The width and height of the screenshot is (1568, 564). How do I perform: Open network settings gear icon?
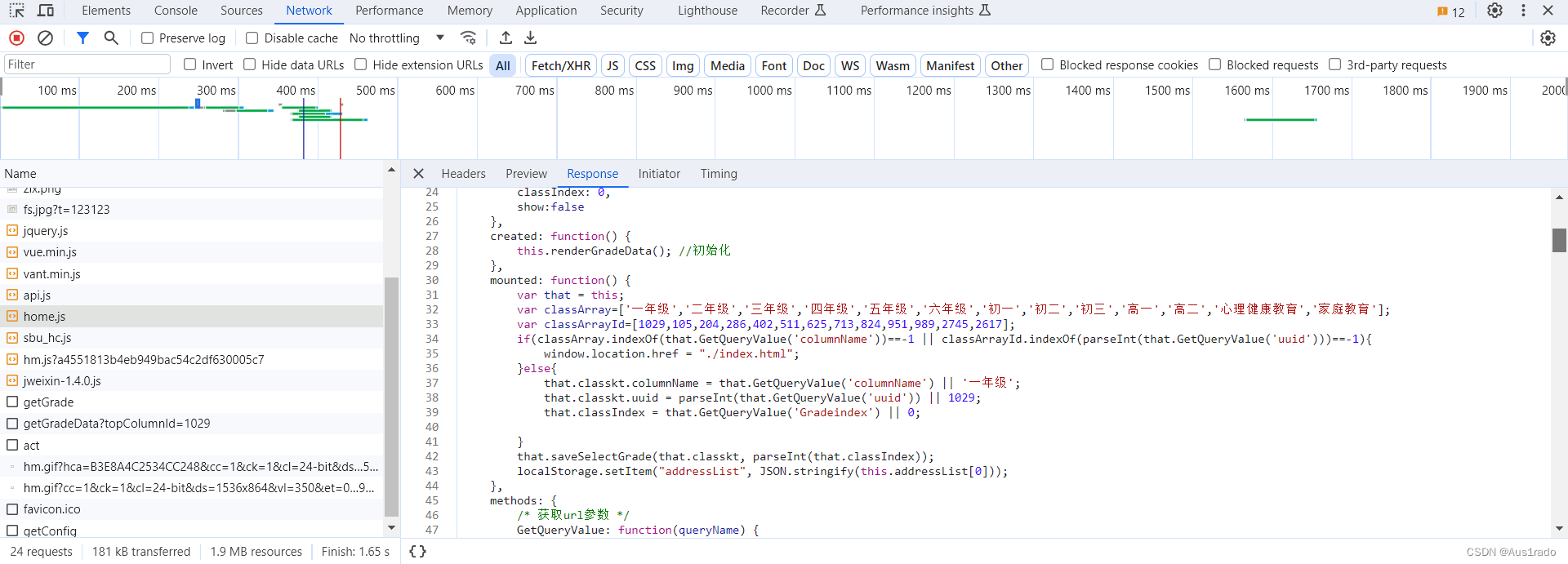point(1548,38)
